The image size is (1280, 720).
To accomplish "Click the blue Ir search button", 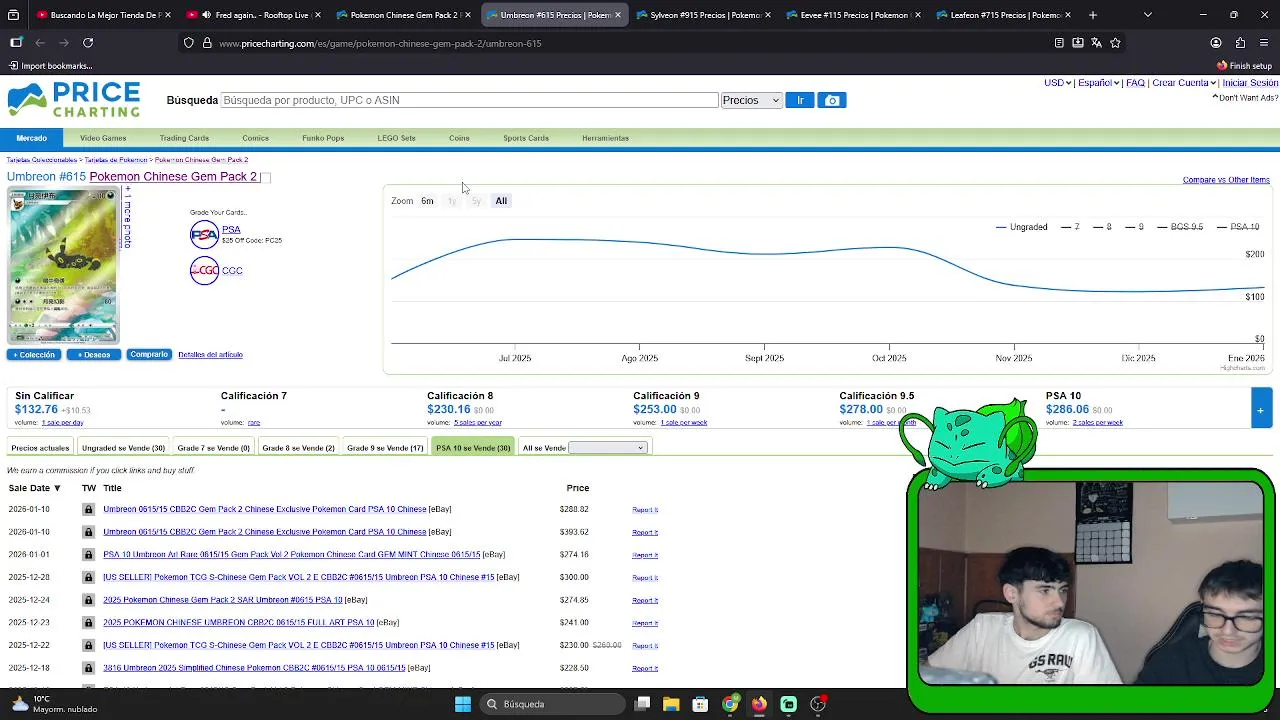I will click(800, 100).
